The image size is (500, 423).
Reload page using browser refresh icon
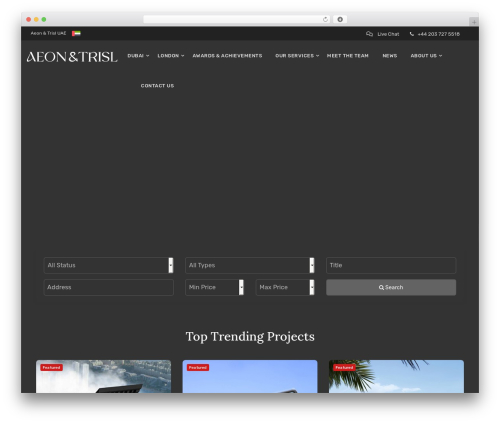point(325,20)
